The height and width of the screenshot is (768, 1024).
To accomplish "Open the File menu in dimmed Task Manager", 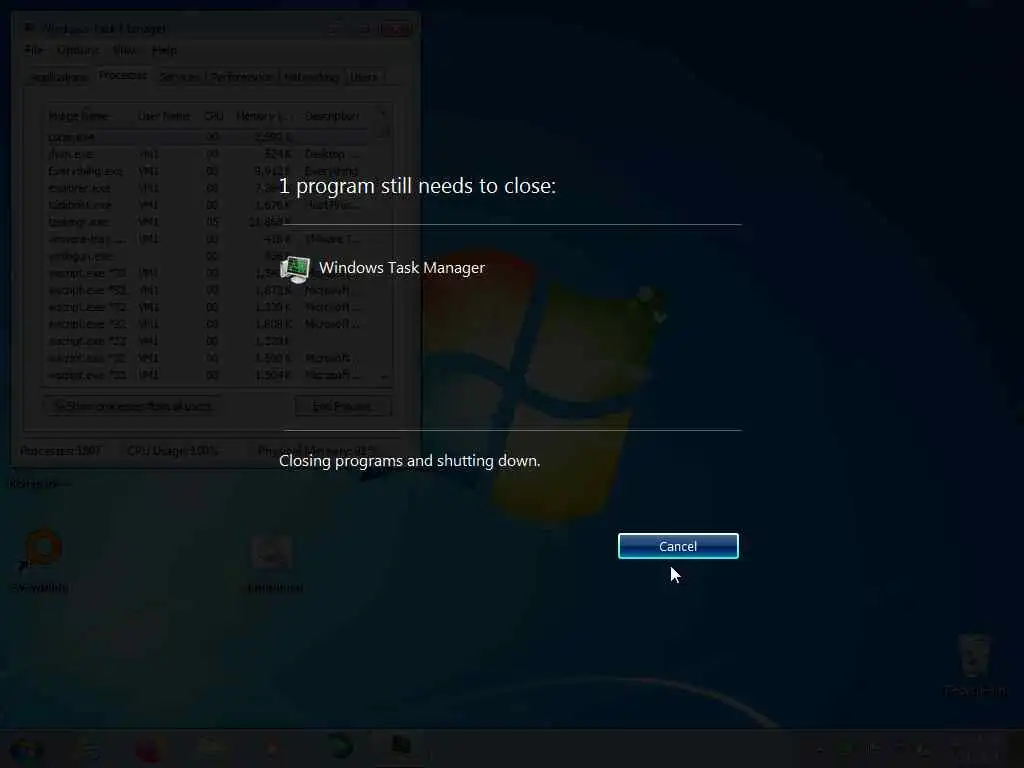I will click(33, 50).
